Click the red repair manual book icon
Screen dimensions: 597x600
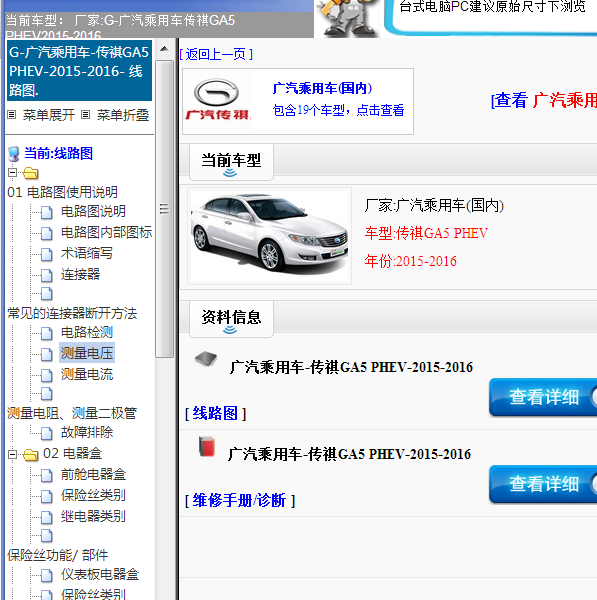(207, 446)
